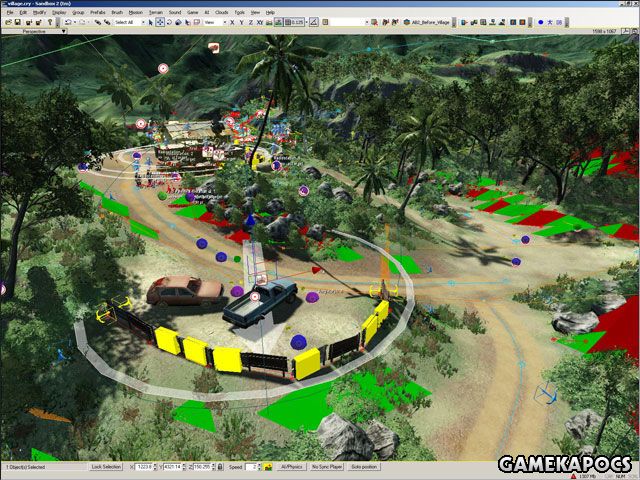This screenshot has height=480, width=640.
Task: Activate the Rotate tool
Action: (x=169, y=22)
